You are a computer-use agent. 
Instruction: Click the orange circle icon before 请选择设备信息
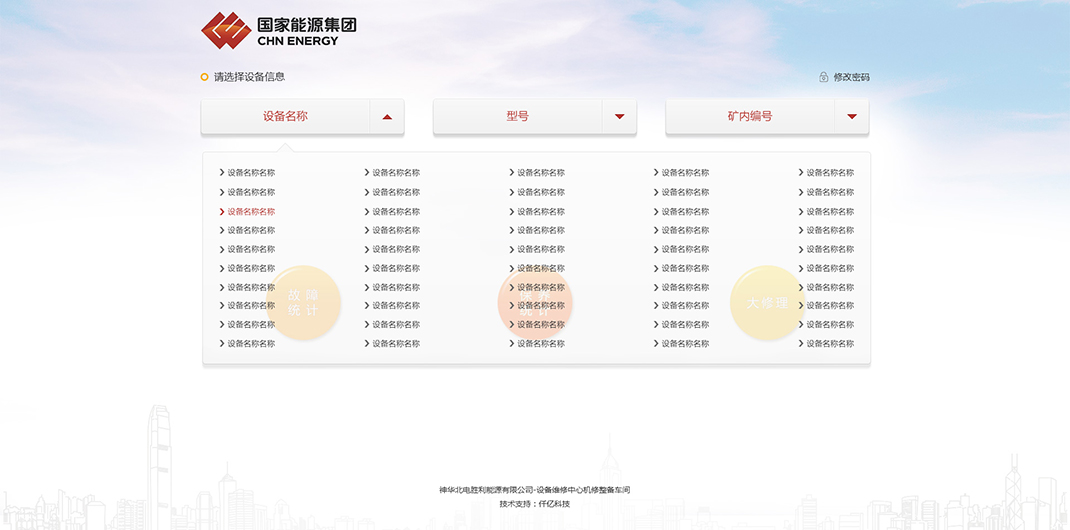coord(205,77)
